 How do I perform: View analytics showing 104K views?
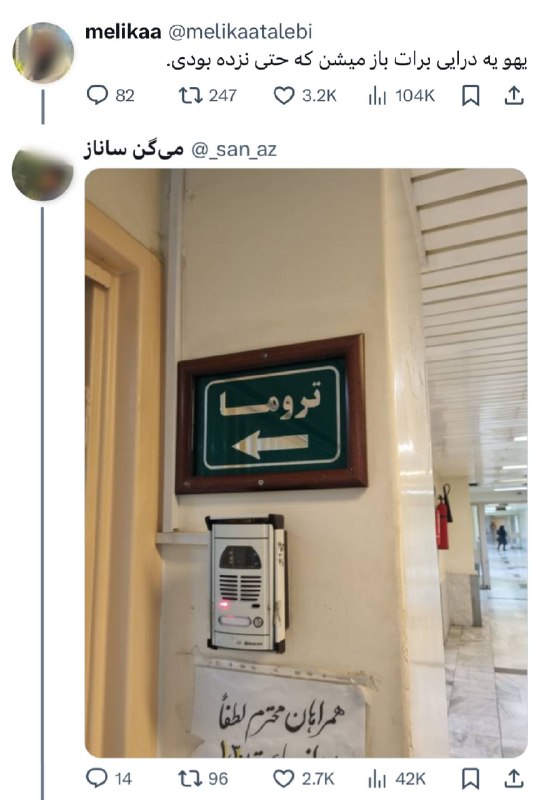[401, 95]
